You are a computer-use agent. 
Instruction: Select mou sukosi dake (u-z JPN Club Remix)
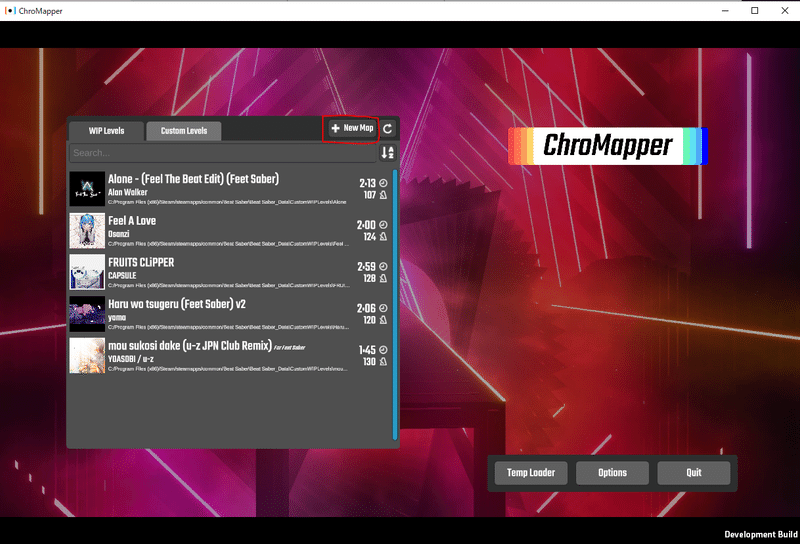[230, 356]
